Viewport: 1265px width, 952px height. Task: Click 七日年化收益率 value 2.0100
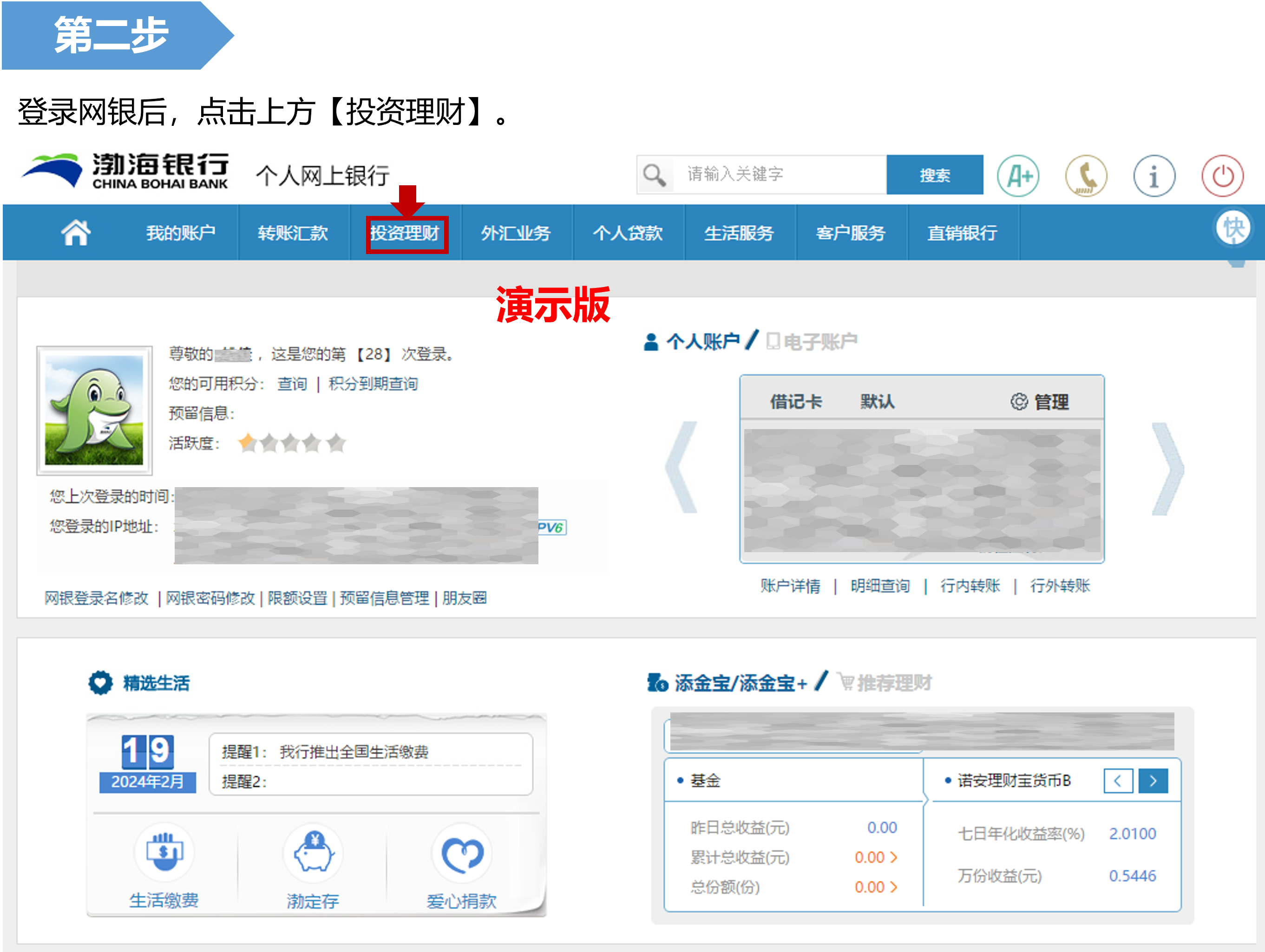click(1132, 834)
